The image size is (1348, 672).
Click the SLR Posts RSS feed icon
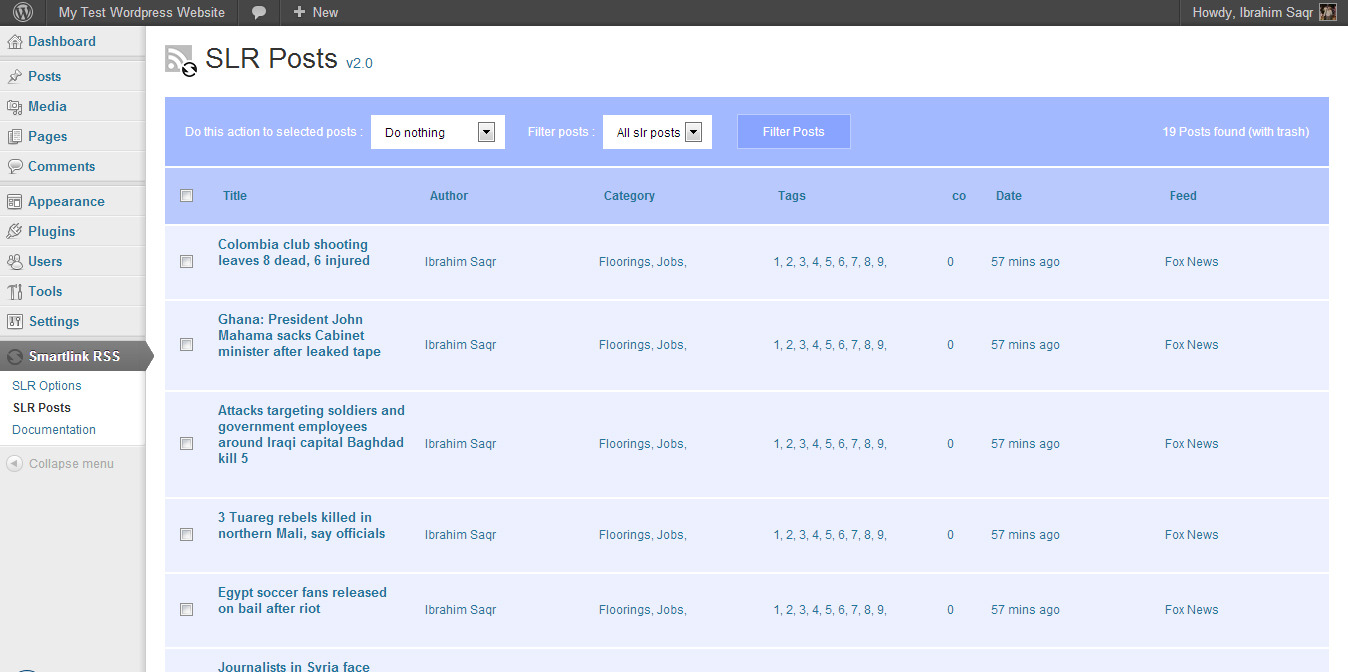pyautogui.click(x=180, y=59)
